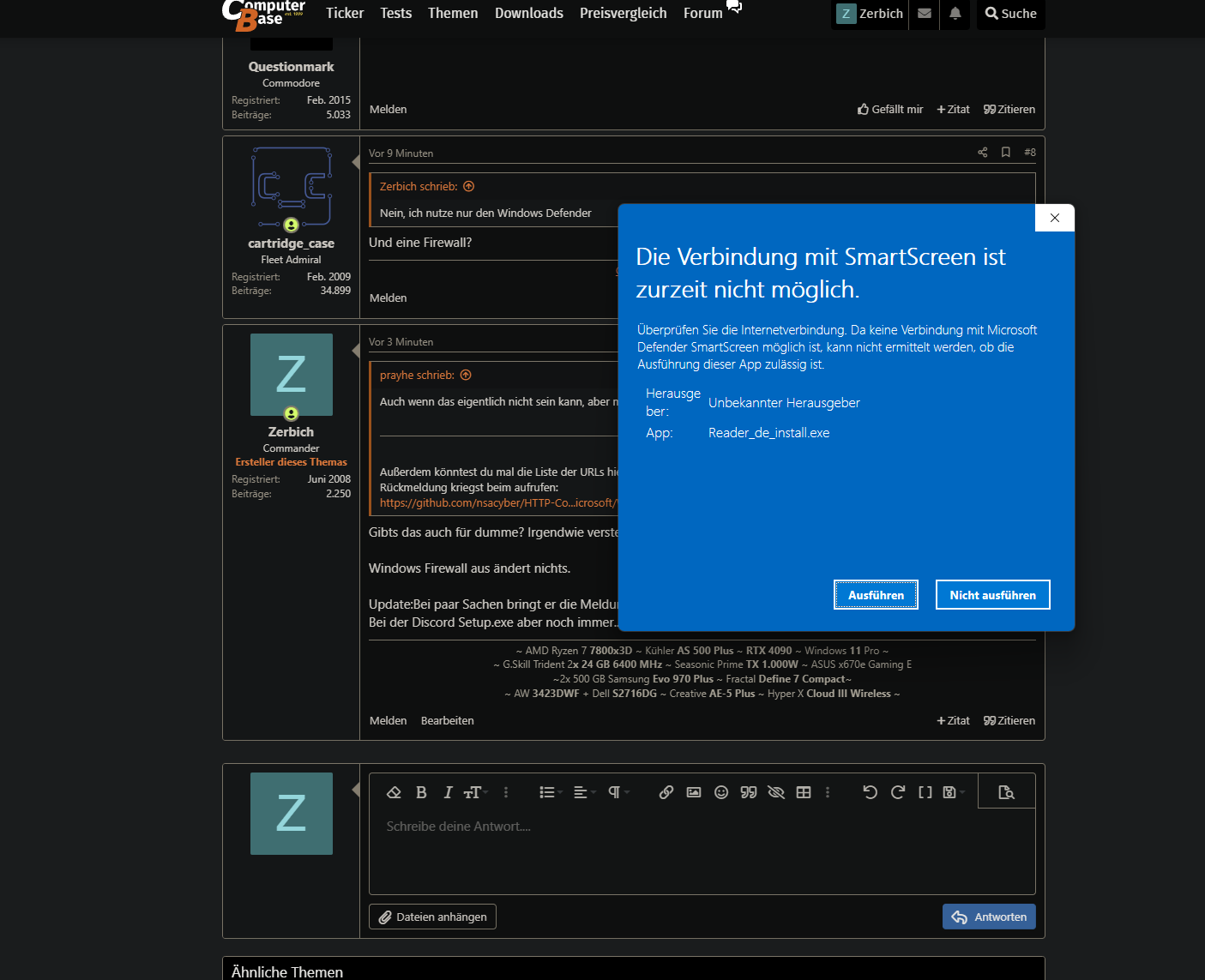Click Vor 9 Minuten timestamp
Screen dimensions: 1205x980
pos(401,153)
